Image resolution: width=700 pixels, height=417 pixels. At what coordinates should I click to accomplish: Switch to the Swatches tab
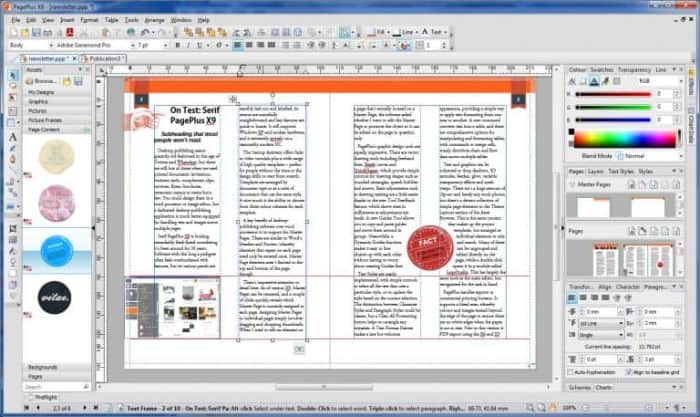tap(601, 70)
